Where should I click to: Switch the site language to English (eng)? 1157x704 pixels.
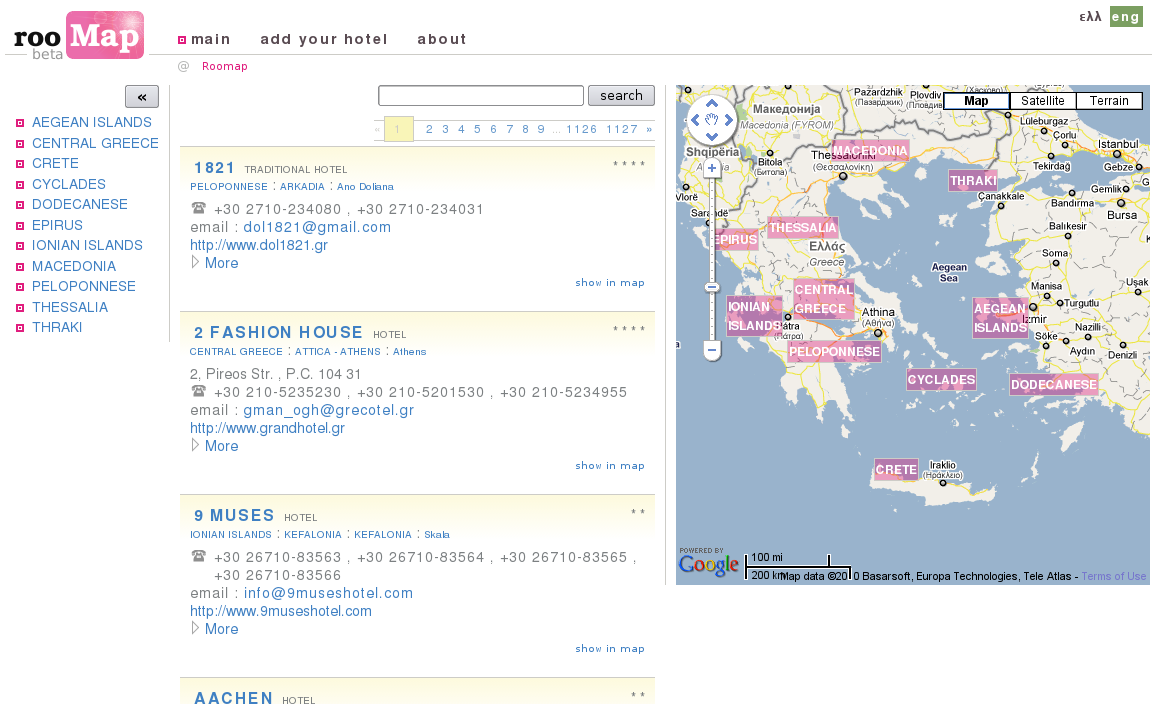pos(1126,17)
